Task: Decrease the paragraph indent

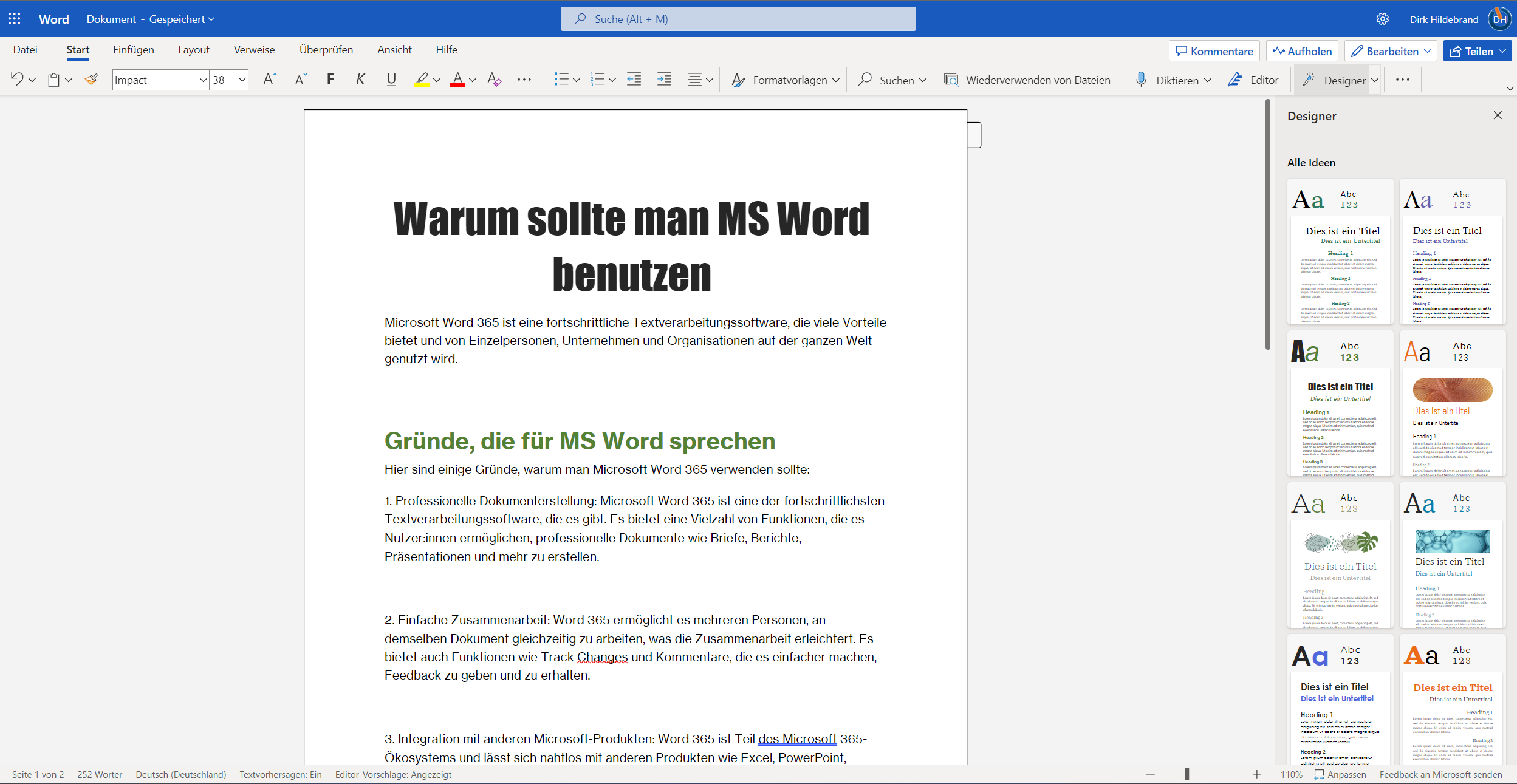Action: tap(634, 80)
